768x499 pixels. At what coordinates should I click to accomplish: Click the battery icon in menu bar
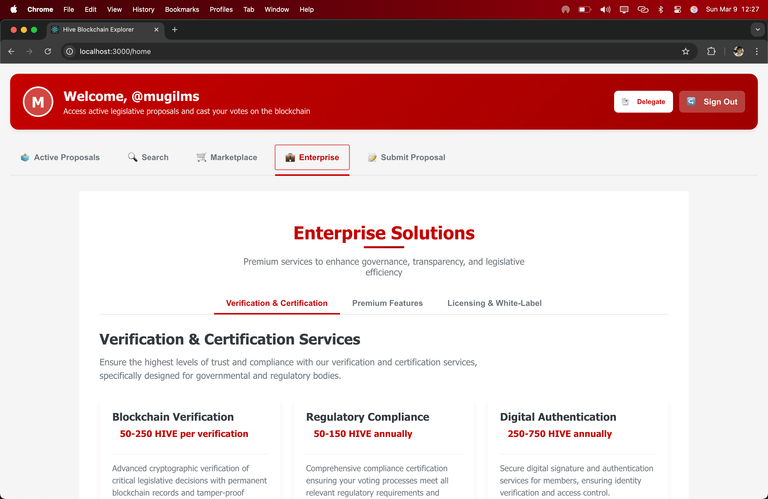point(585,9)
